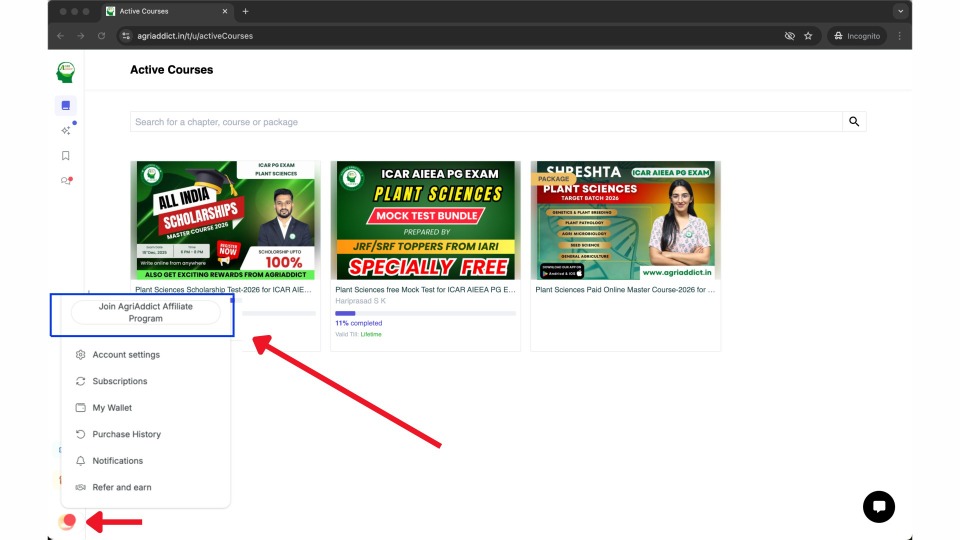Viewport: 960px width, 540px height.
Task: Bookmark this page with the star icon
Action: (808, 36)
